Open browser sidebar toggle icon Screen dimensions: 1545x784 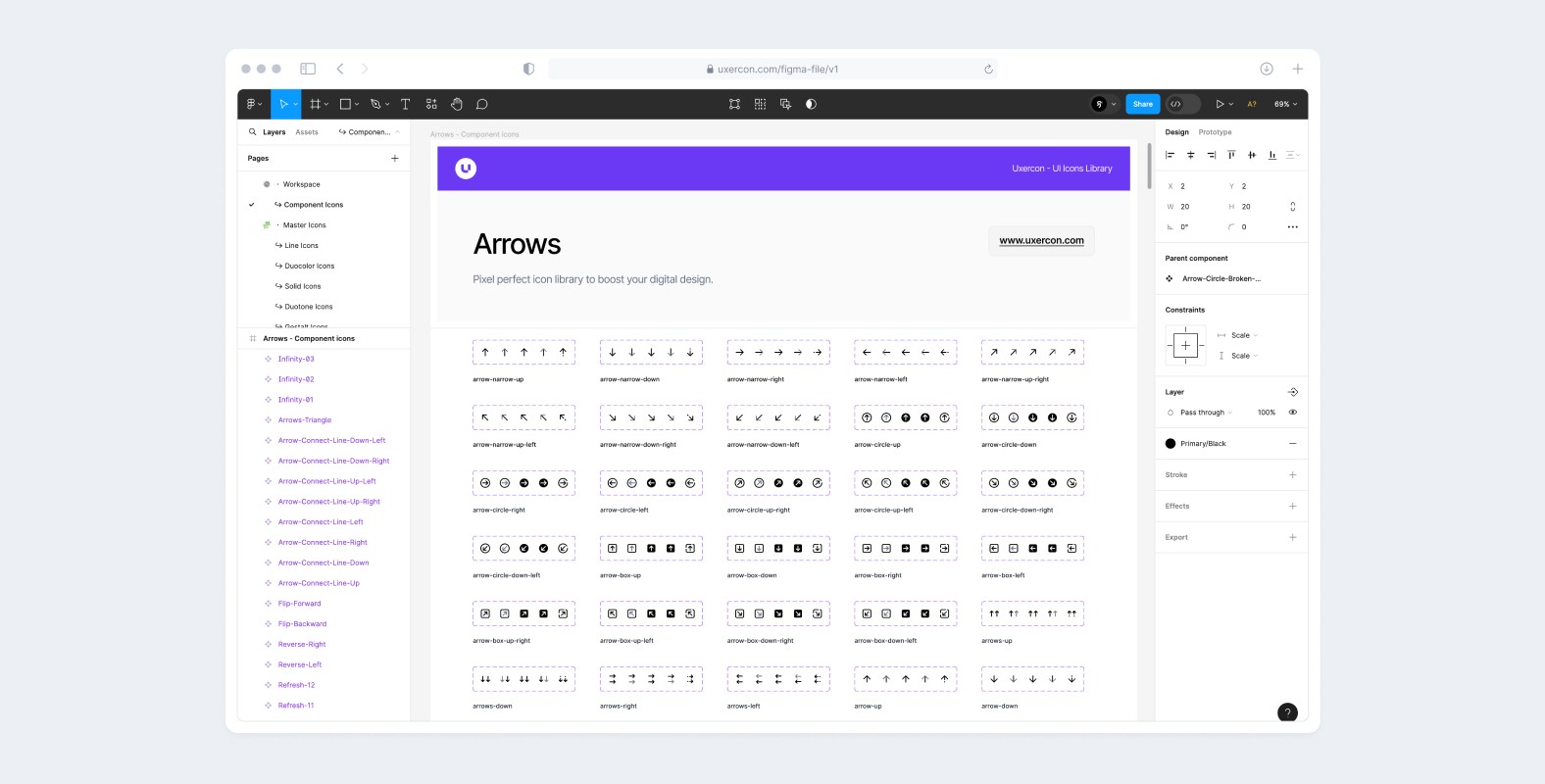tap(308, 69)
